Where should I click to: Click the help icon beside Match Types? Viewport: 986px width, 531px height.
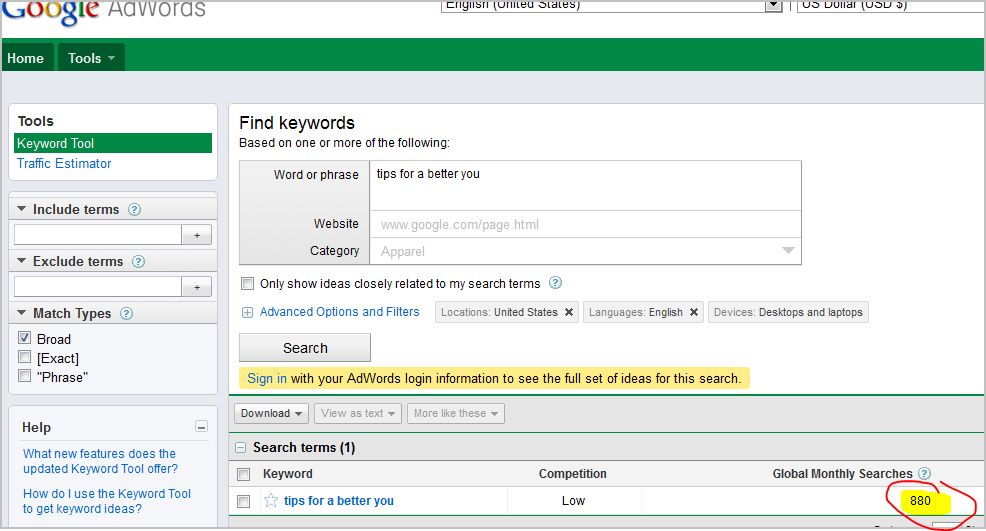(x=127, y=314)
